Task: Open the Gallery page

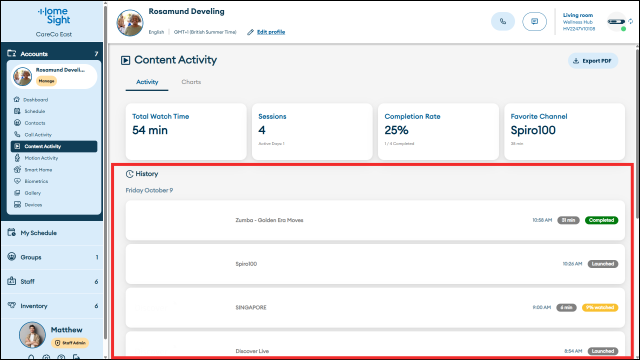Action: [x=32, y=193]
